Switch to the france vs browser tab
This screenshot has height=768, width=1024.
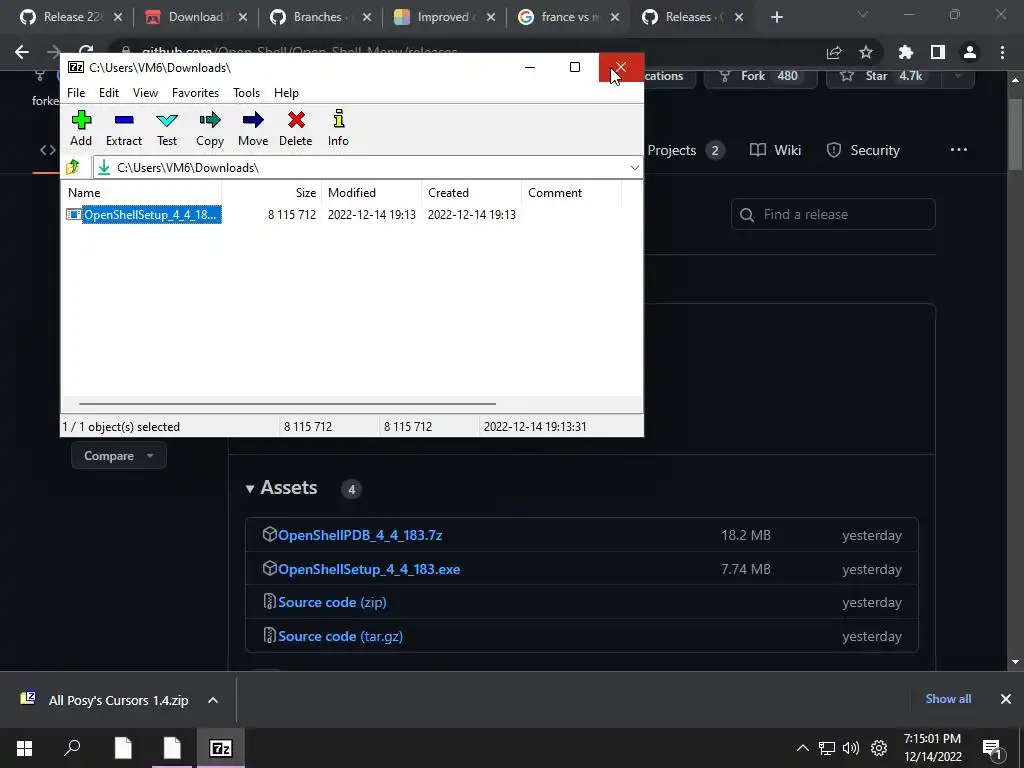click(x=568, y=17)
